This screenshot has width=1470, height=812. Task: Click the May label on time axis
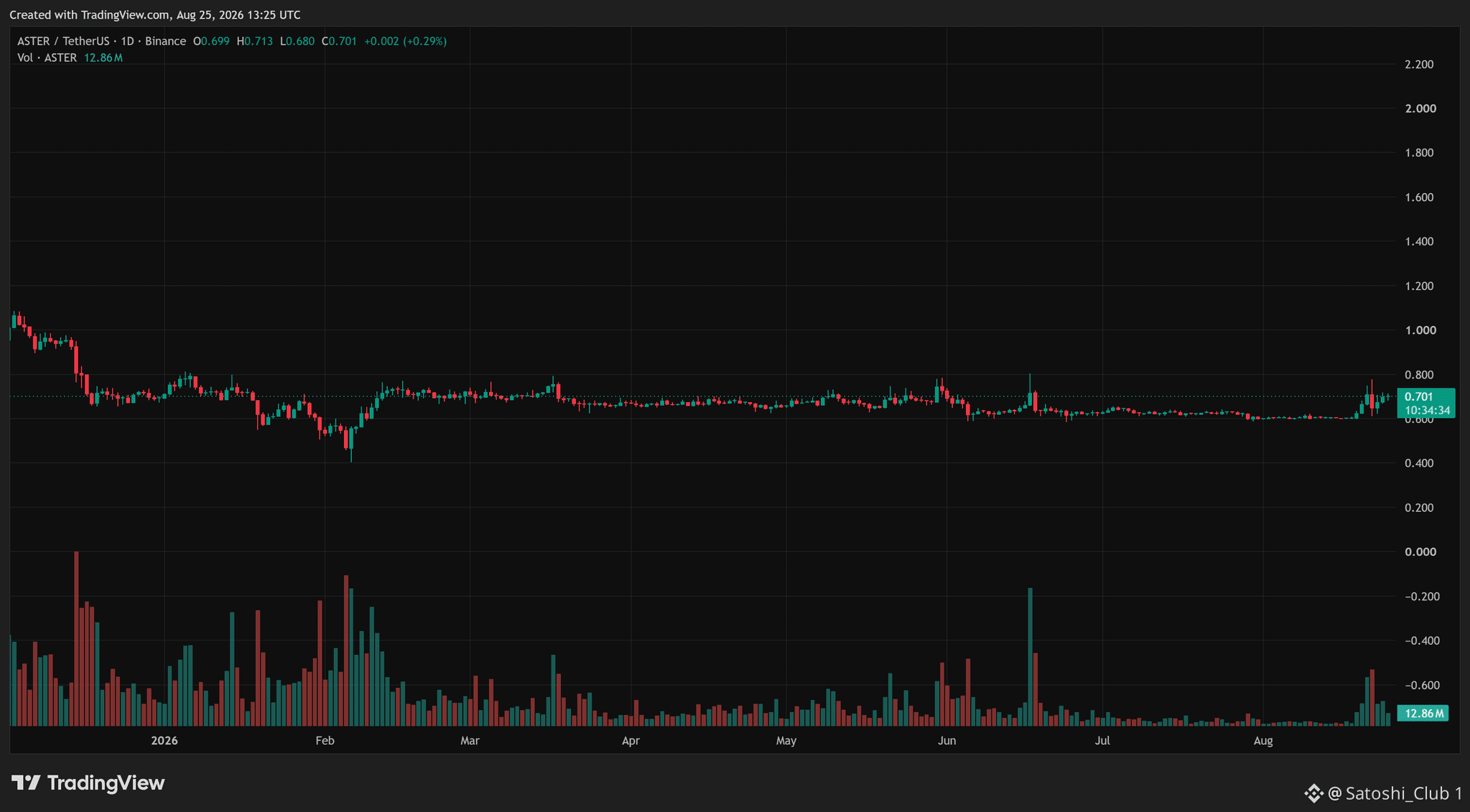tap(786, 741)
